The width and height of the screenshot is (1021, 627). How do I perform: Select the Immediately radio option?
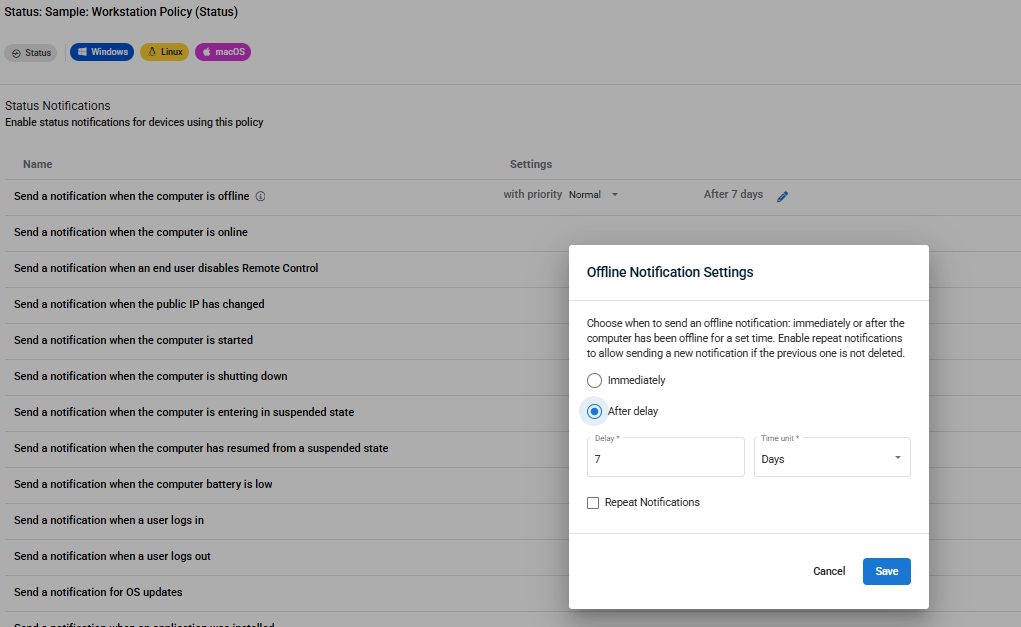click(594, 380)
